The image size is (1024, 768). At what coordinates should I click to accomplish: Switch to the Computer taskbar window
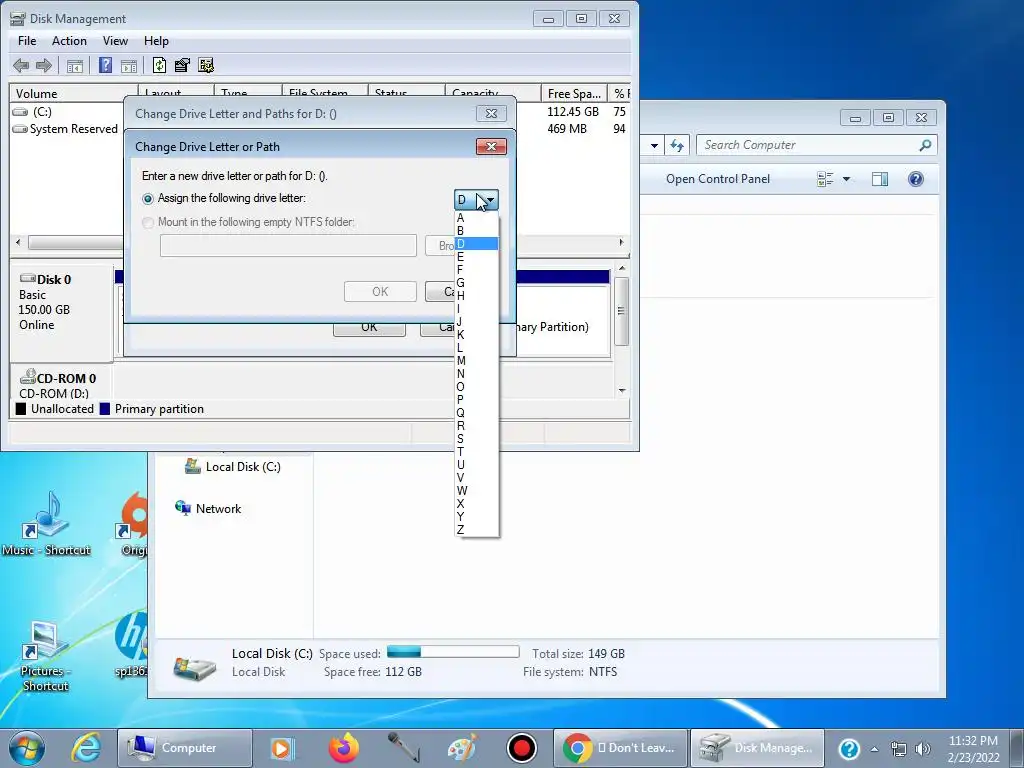click(x=185, y=748)
